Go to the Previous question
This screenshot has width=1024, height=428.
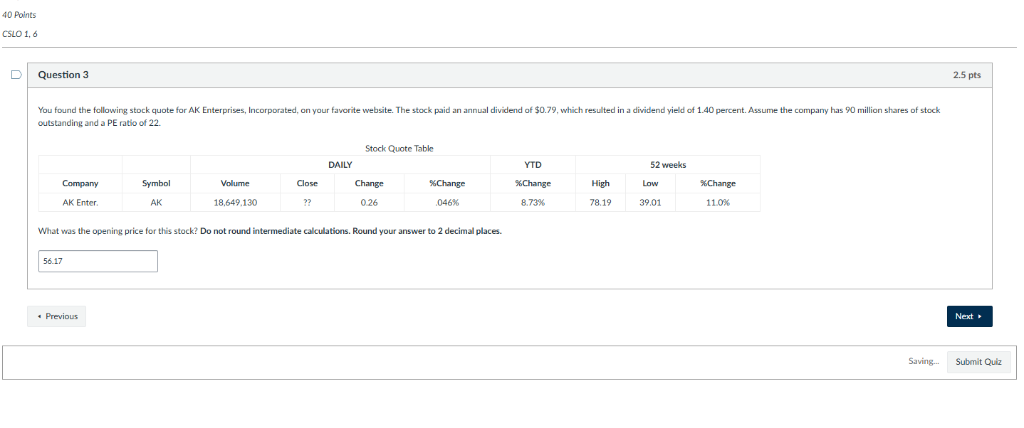[57, 316]
